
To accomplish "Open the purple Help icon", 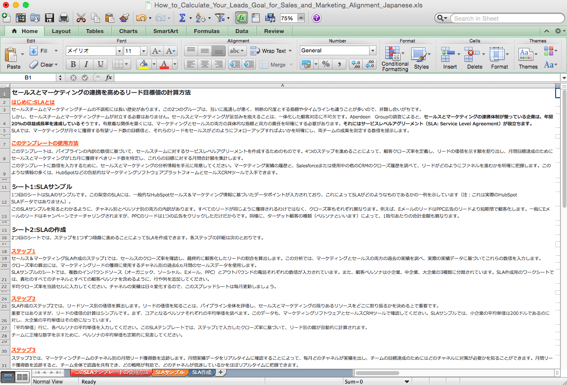I will (x=316, y=18).
